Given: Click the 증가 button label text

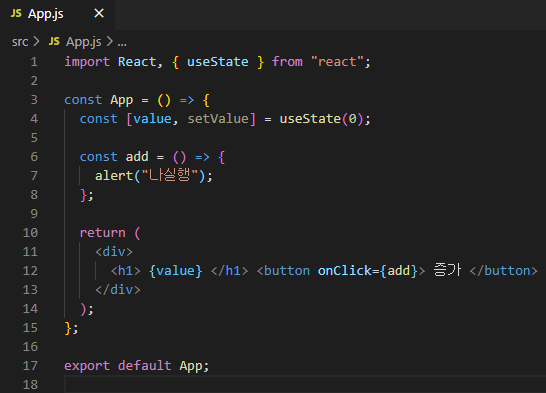Looking at the screenshot, I should pos(447,270).
